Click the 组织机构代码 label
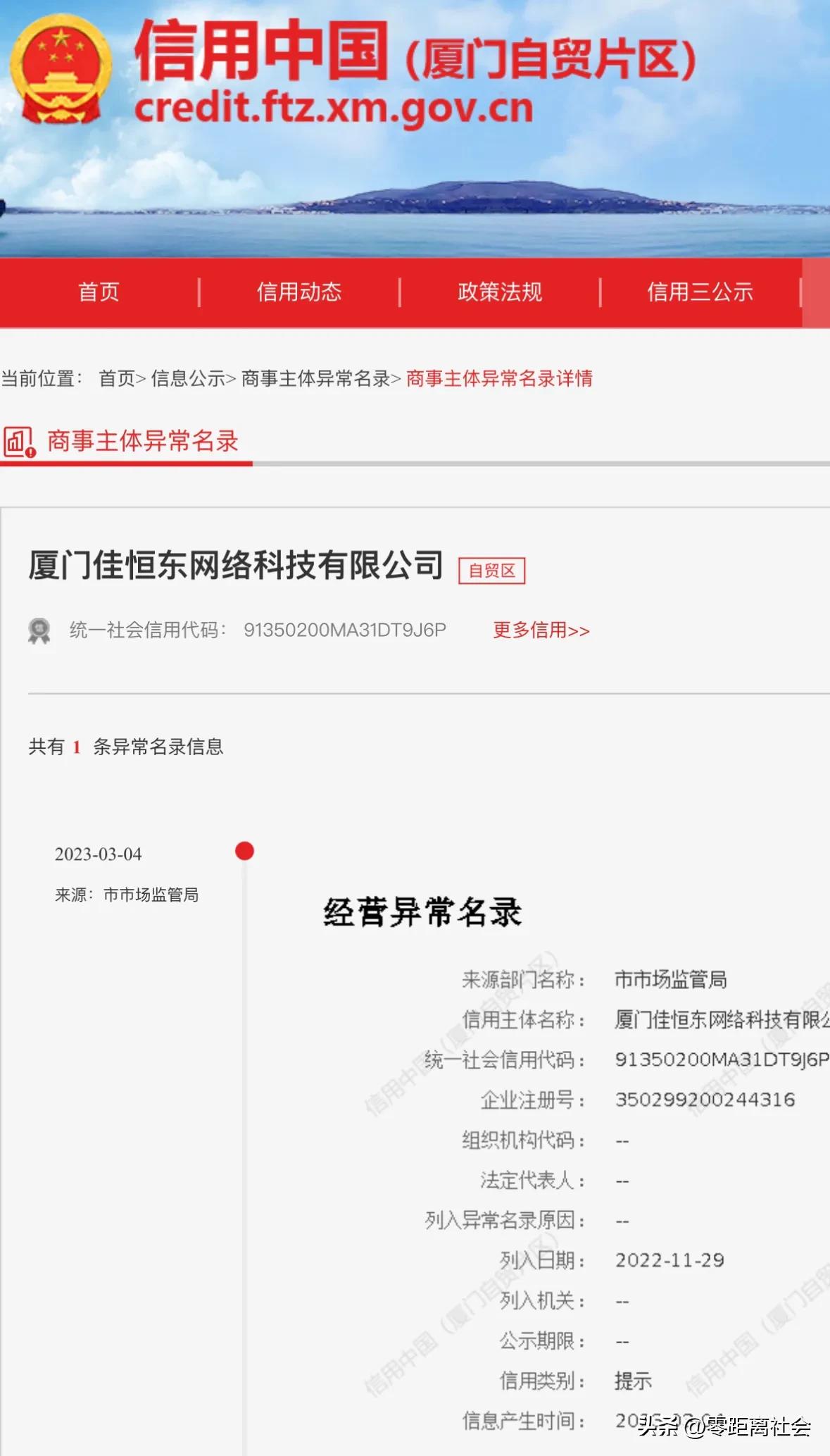This screenshot has width=830, height=1456. tap(524, 1140)
